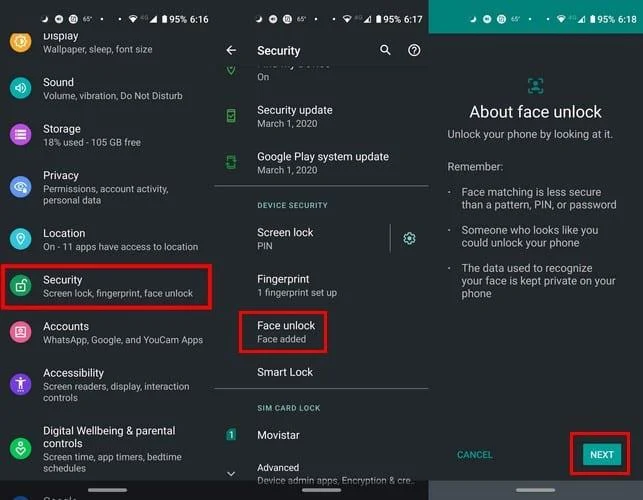Tap Security screen's bottom navigation pill
Screen dimensions: 643x500
tap(322, 490)
